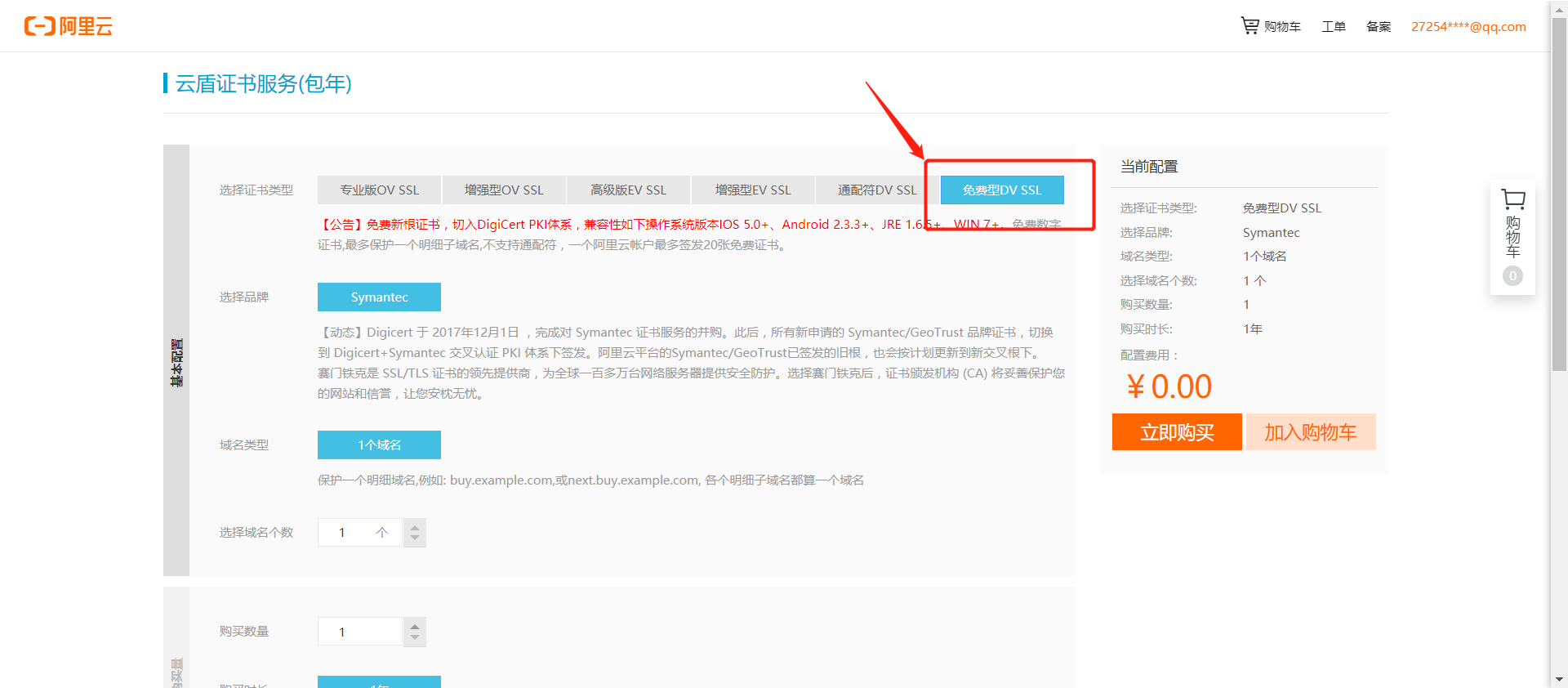Select the 通配符DV SSL certificate type
Image resolution: width=1568 pixels, height=688 pixels.
[x=877, y=190]
